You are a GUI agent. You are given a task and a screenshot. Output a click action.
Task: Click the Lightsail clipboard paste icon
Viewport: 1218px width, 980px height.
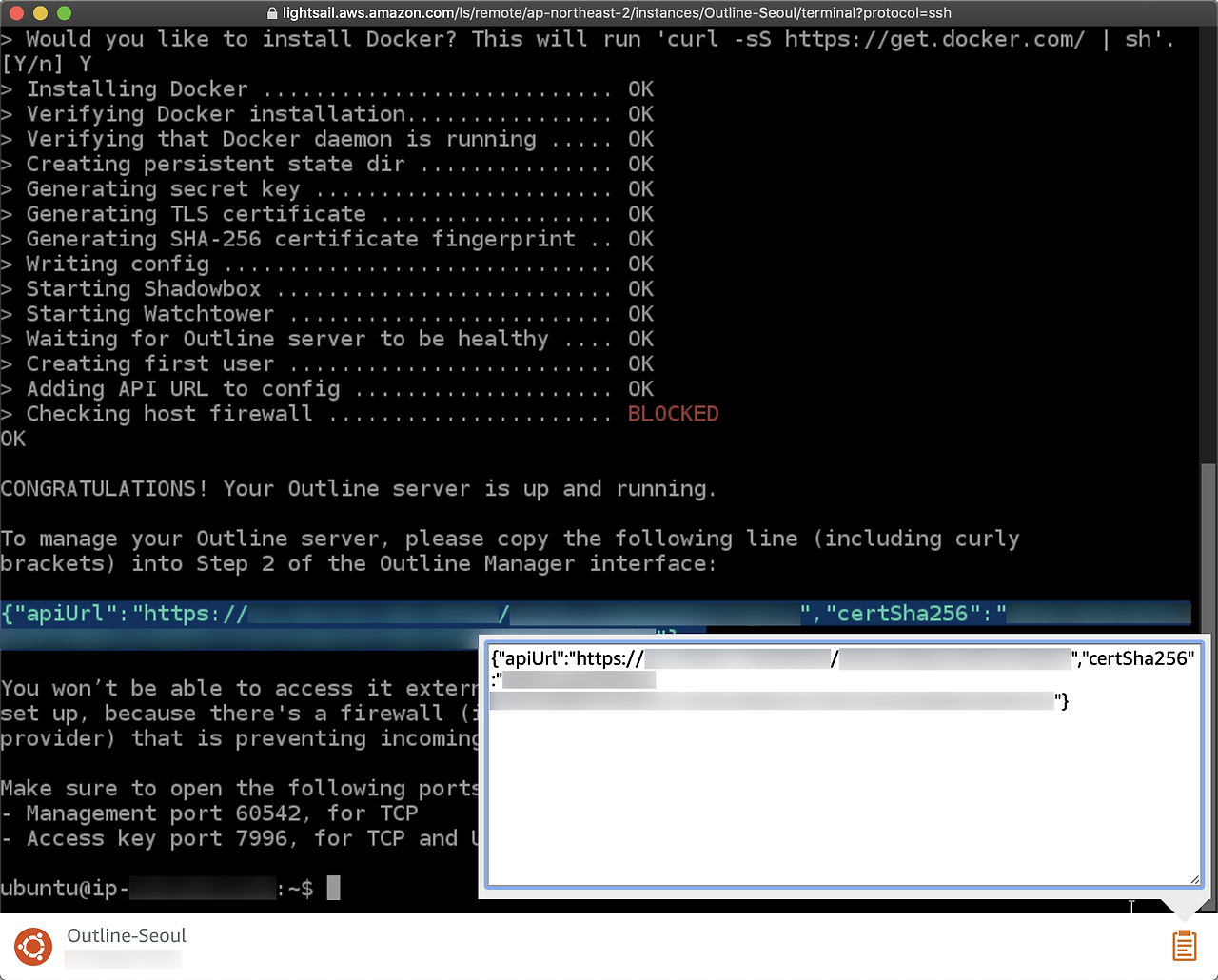pos(1183,945)
